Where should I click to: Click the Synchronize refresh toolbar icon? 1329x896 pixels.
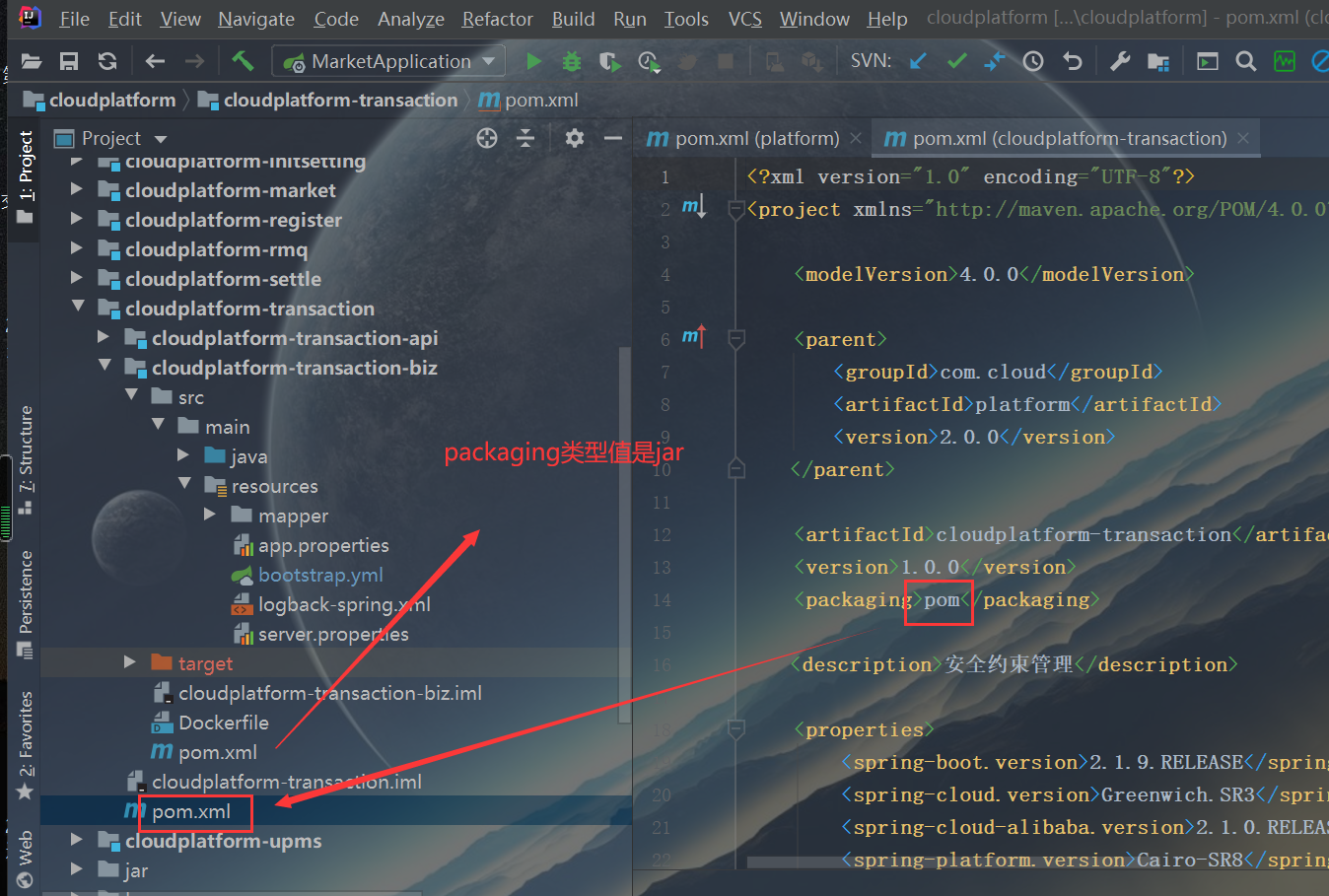click(107, 61)
